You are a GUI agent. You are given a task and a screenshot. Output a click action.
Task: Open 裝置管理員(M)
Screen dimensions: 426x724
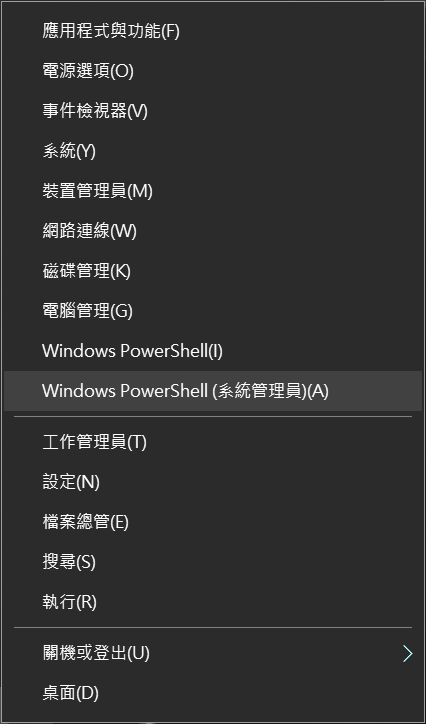click(x=213, y=191)
